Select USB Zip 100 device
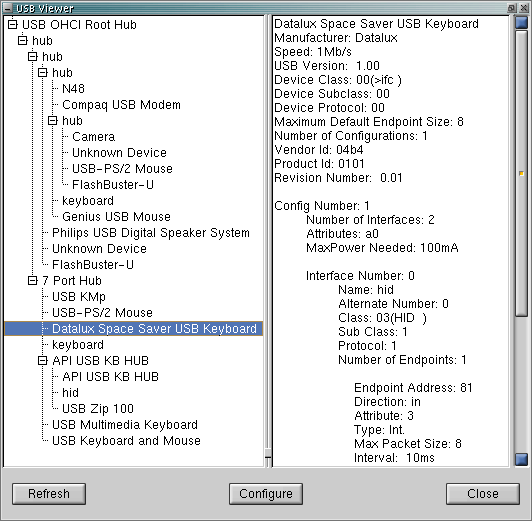Viewport: 532px width, 521px height. pos(98,409)
